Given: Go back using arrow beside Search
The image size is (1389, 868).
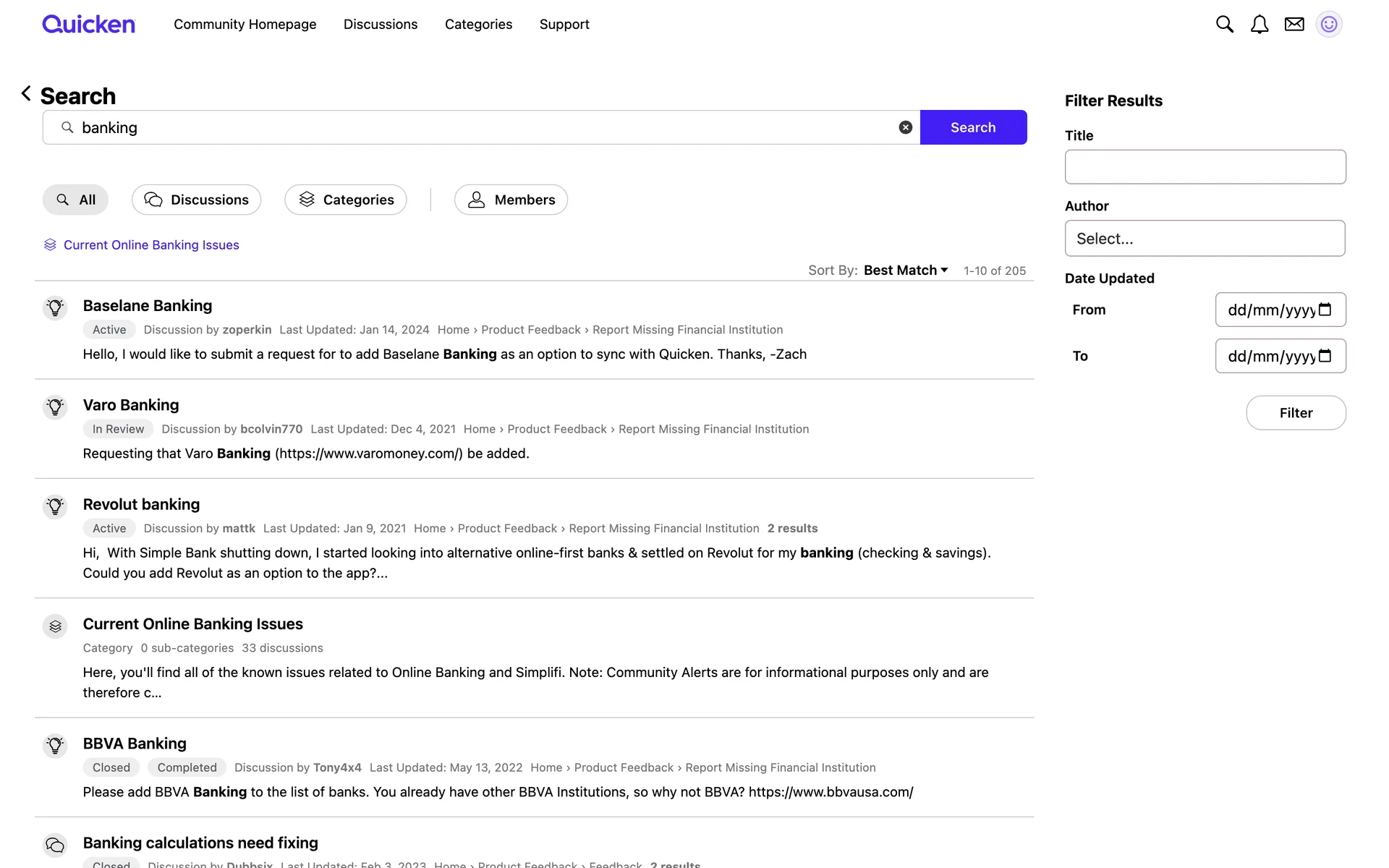Looking at the screenshot, I should 26,93.
